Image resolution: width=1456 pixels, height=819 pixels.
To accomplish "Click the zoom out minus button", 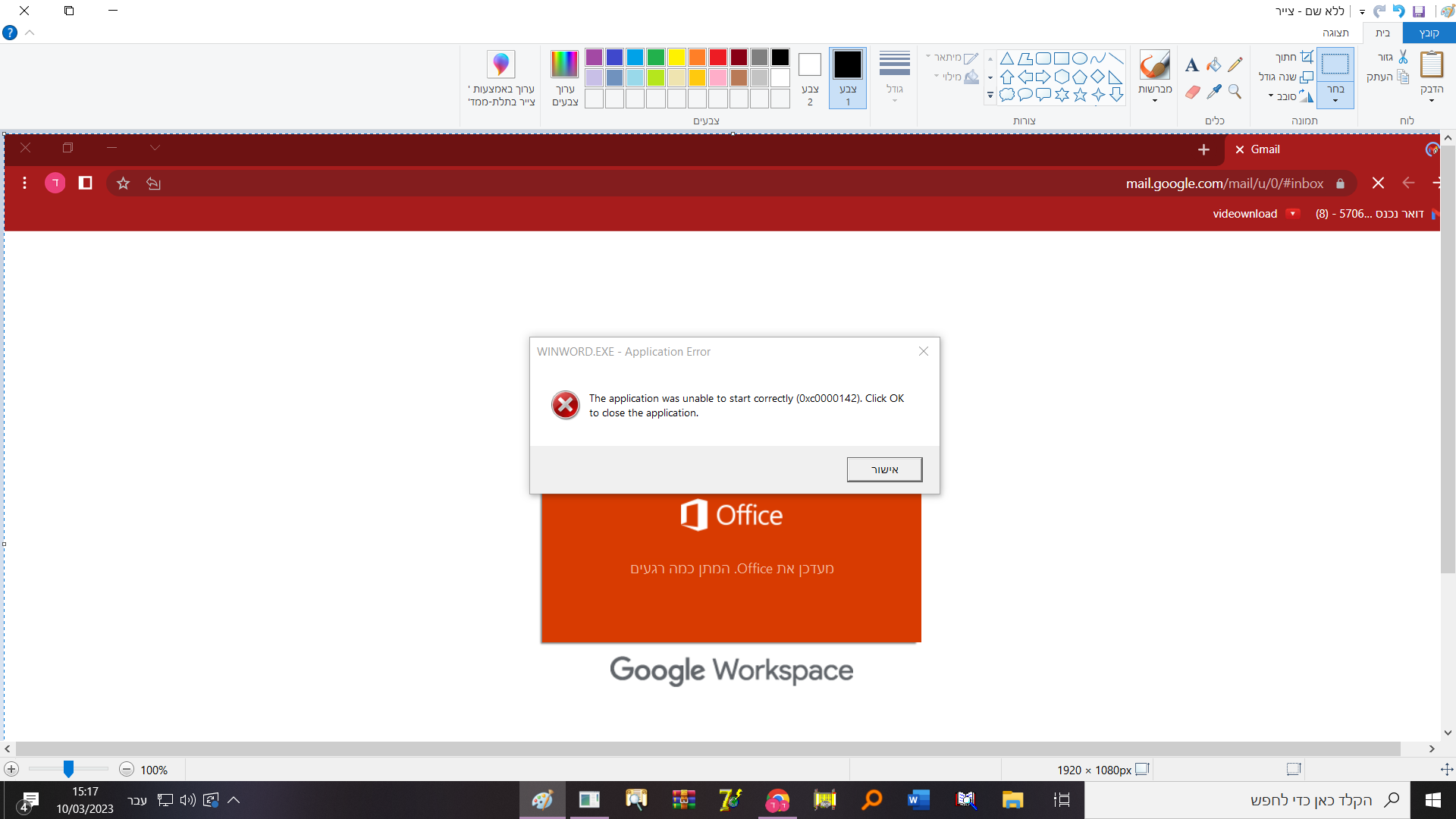I will (x=127, y=770).
